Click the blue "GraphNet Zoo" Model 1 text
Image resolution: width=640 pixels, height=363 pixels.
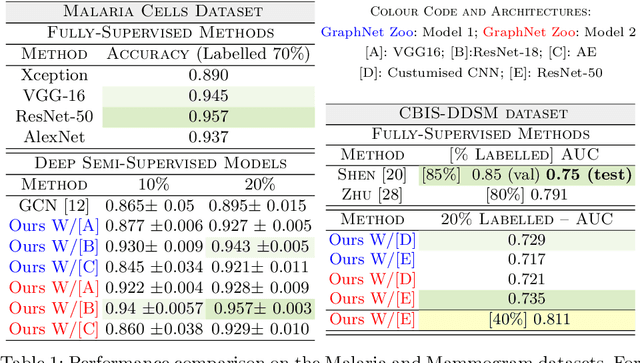point(367,32)
